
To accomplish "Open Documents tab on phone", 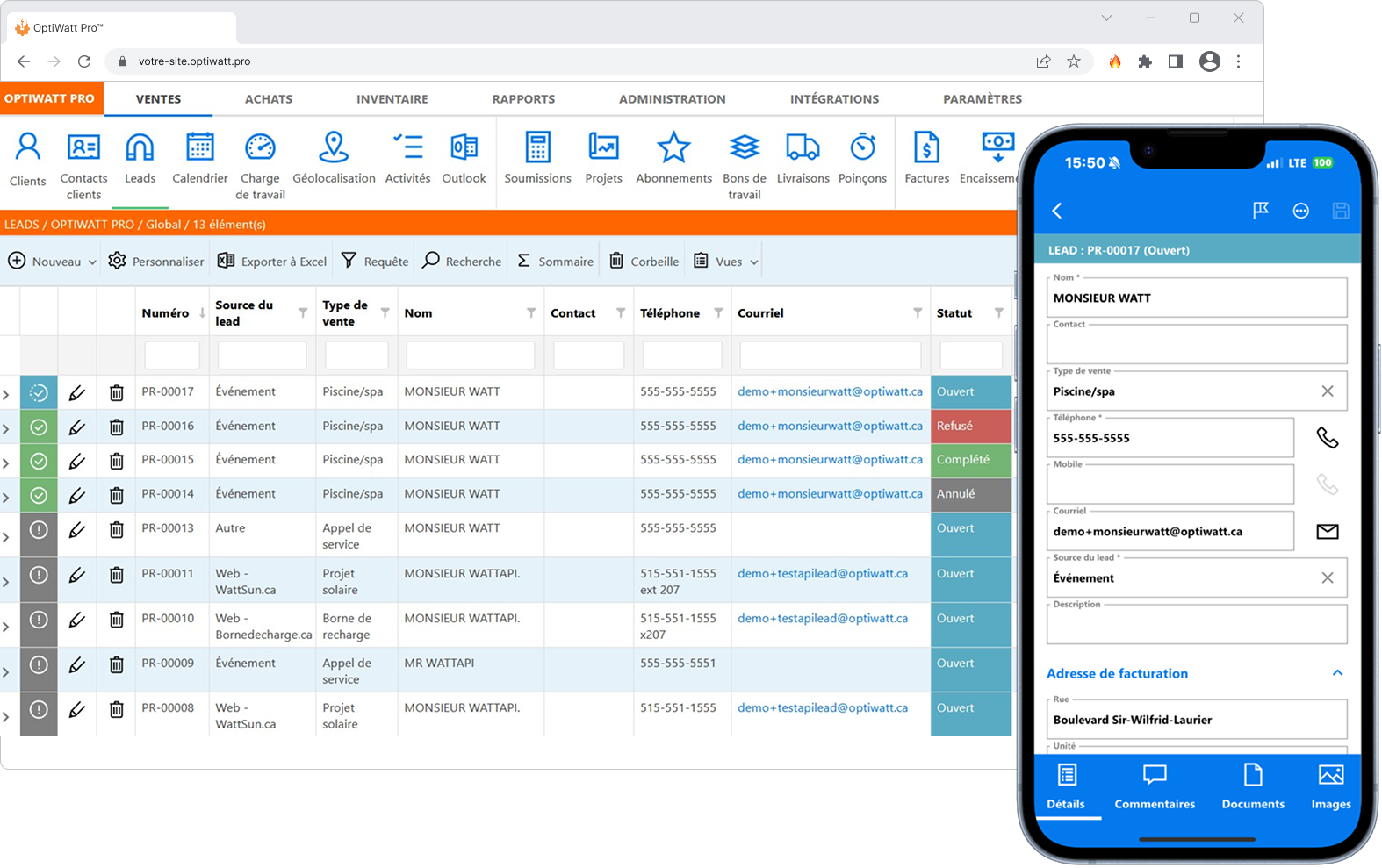I will point(1253,787).
